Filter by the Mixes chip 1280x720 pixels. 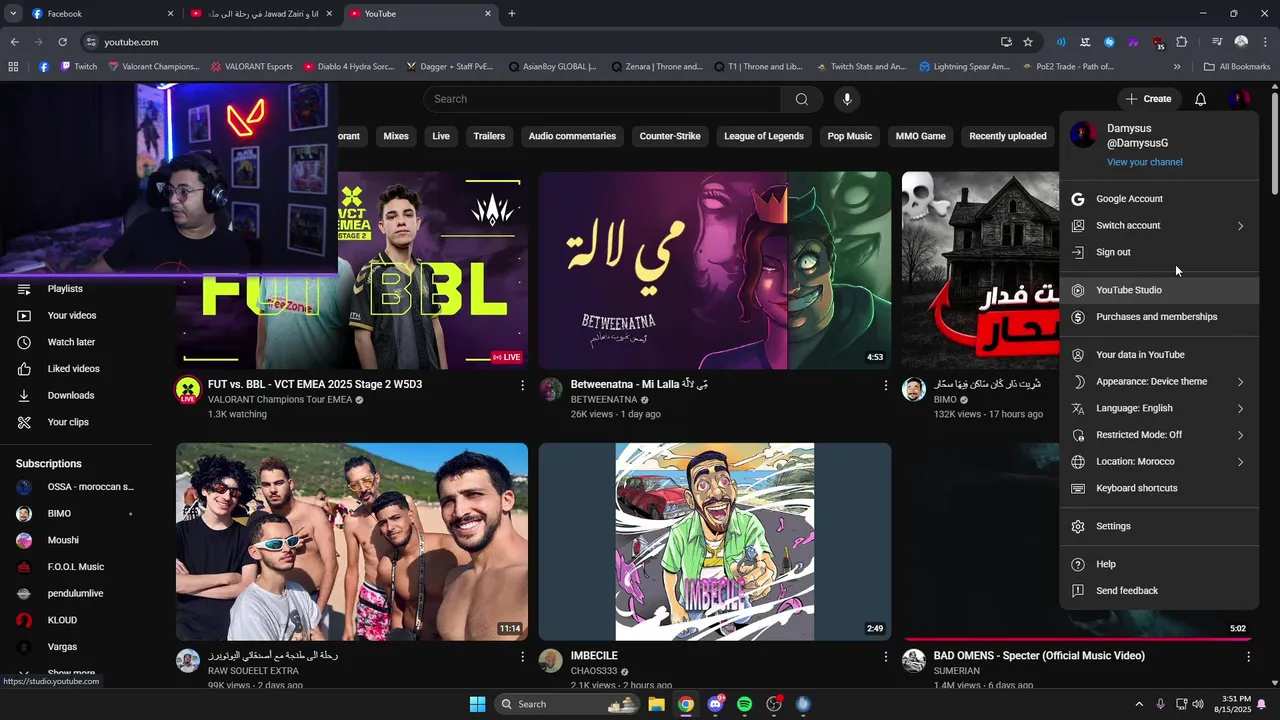click(396, 136)
